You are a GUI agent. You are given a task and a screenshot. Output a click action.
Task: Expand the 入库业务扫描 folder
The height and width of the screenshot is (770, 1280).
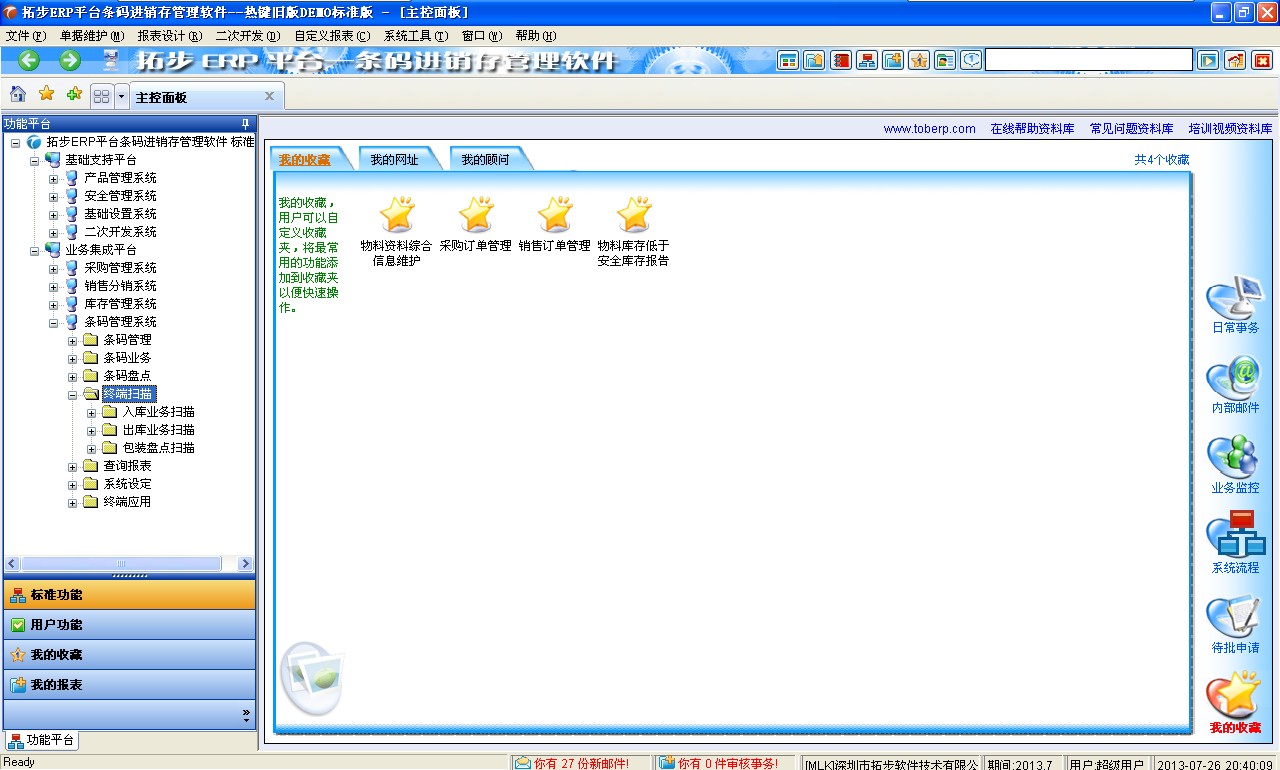(92, 412)
